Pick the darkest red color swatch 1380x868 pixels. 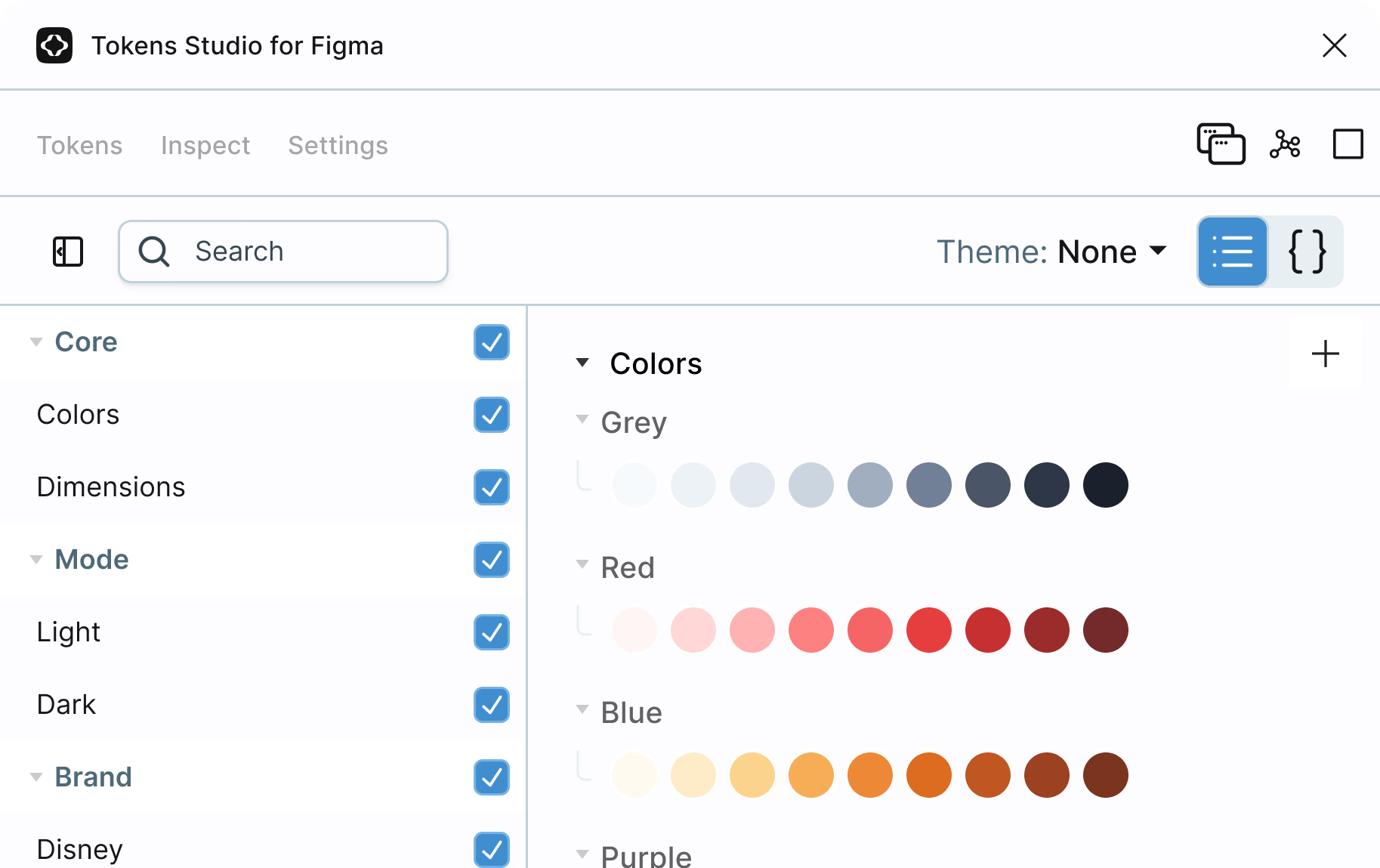pos(1105,630)
